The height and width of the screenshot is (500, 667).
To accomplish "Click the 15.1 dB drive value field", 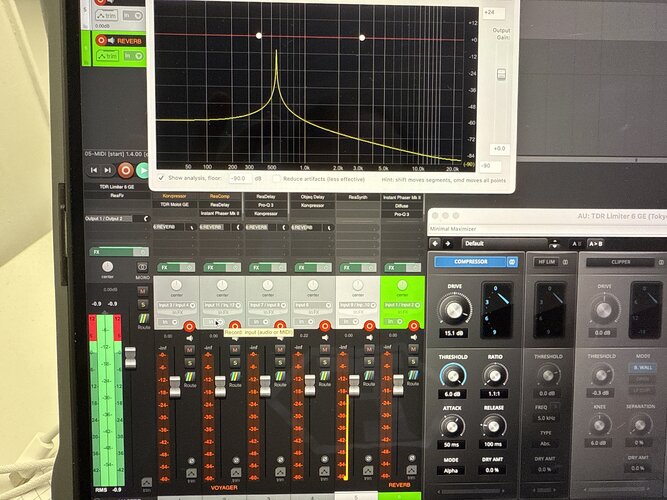I will tap(453, 333).
